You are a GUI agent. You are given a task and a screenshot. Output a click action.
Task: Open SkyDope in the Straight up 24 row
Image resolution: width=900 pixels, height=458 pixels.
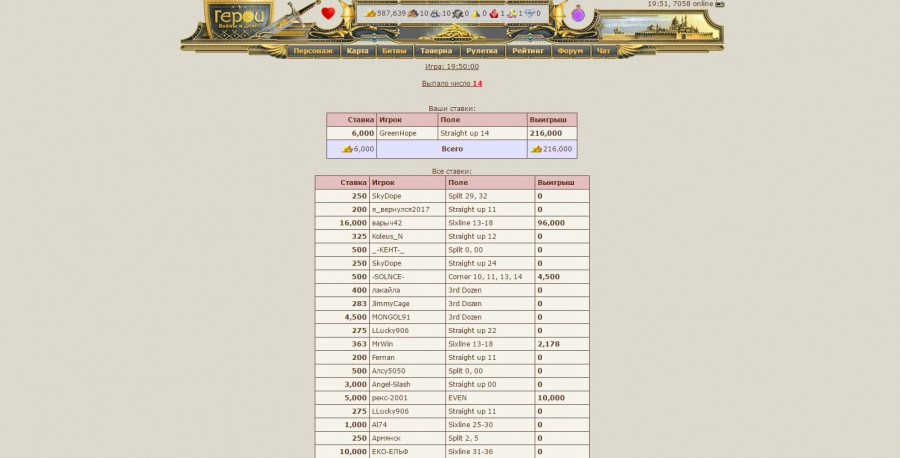(386, 263)
